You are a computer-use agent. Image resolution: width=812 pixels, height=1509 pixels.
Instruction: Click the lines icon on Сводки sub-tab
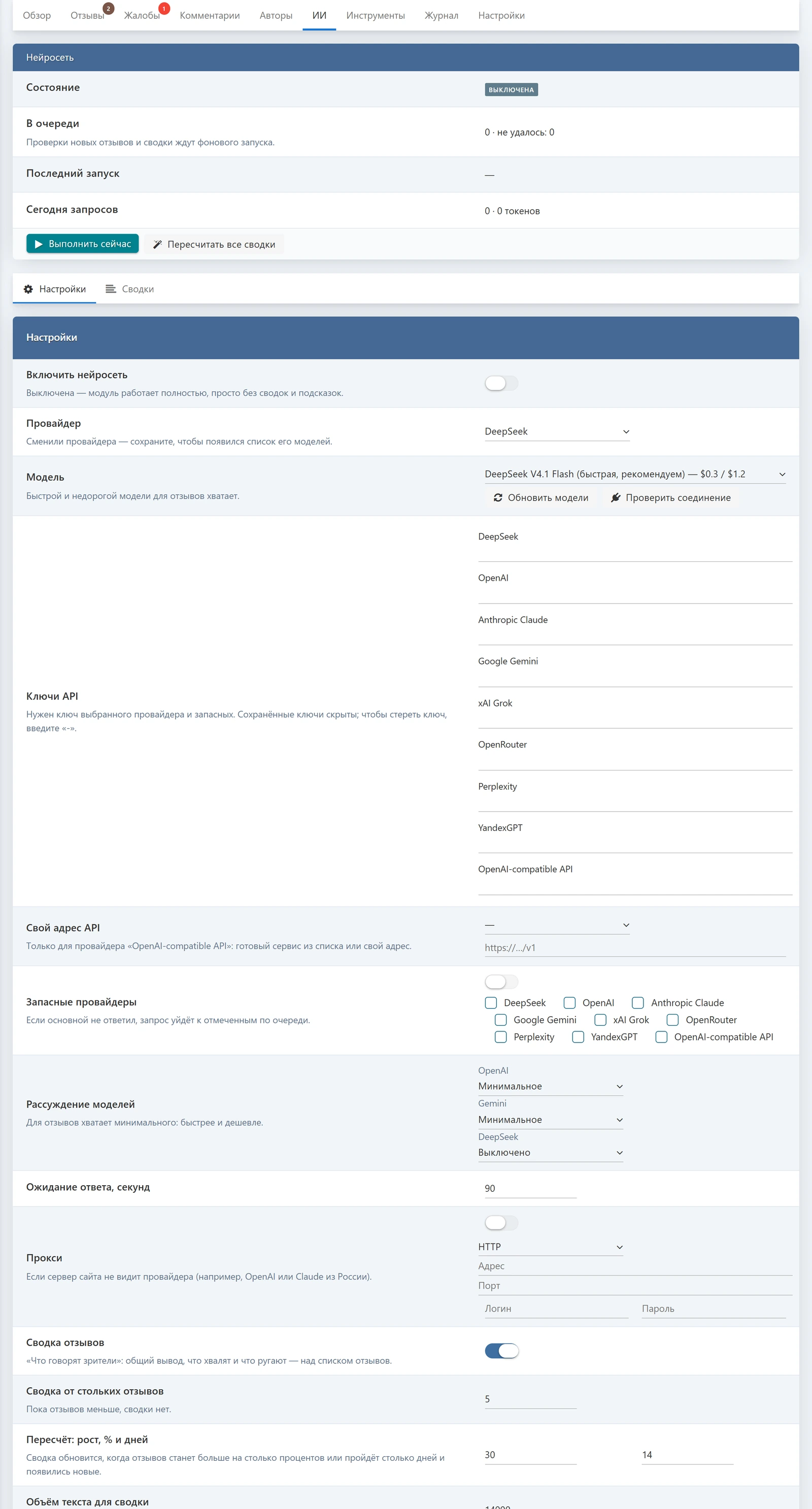click(x=111, y=289)
